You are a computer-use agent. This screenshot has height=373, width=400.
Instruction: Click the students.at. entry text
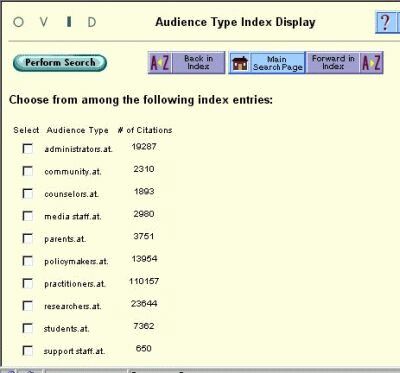66,329
